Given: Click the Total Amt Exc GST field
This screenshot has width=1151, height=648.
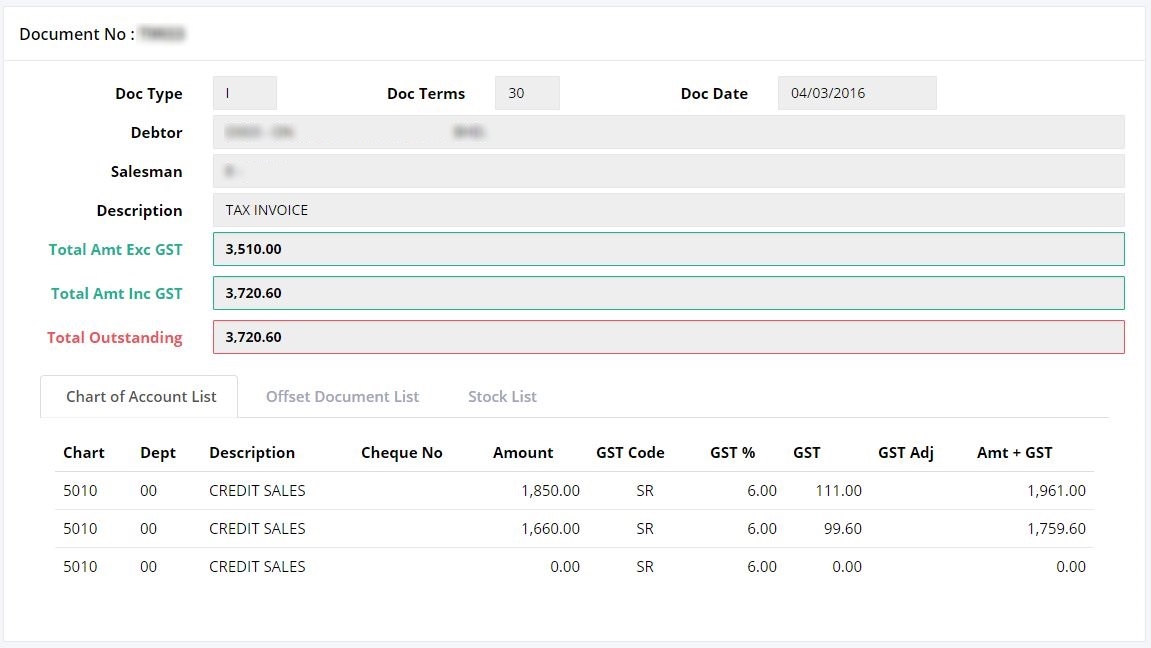Looking at the screenshot, I should tap(668, 249).
